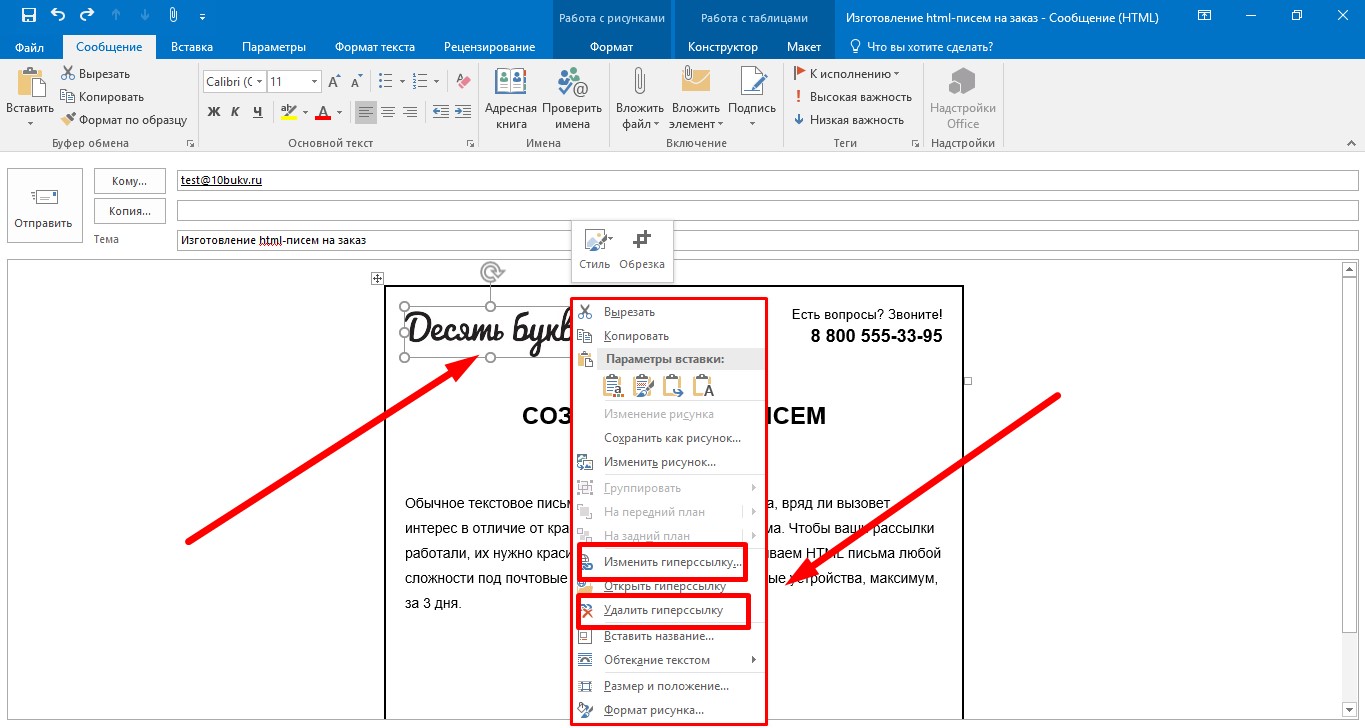Align text to the right

[x=410, y=112]
